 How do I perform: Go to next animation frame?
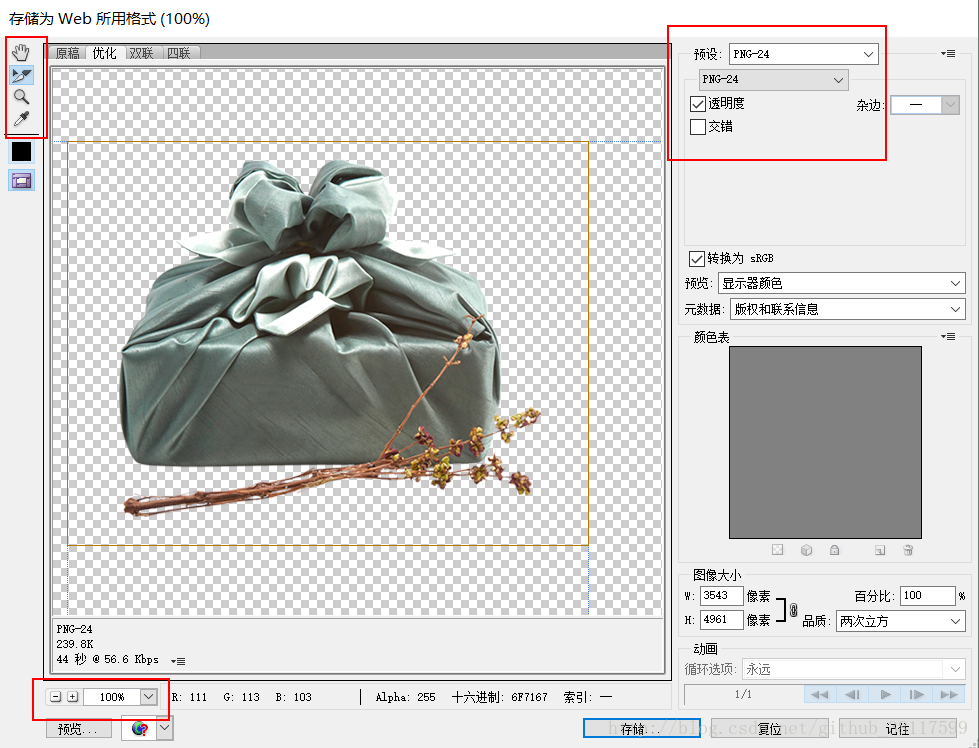click(917, 694)
